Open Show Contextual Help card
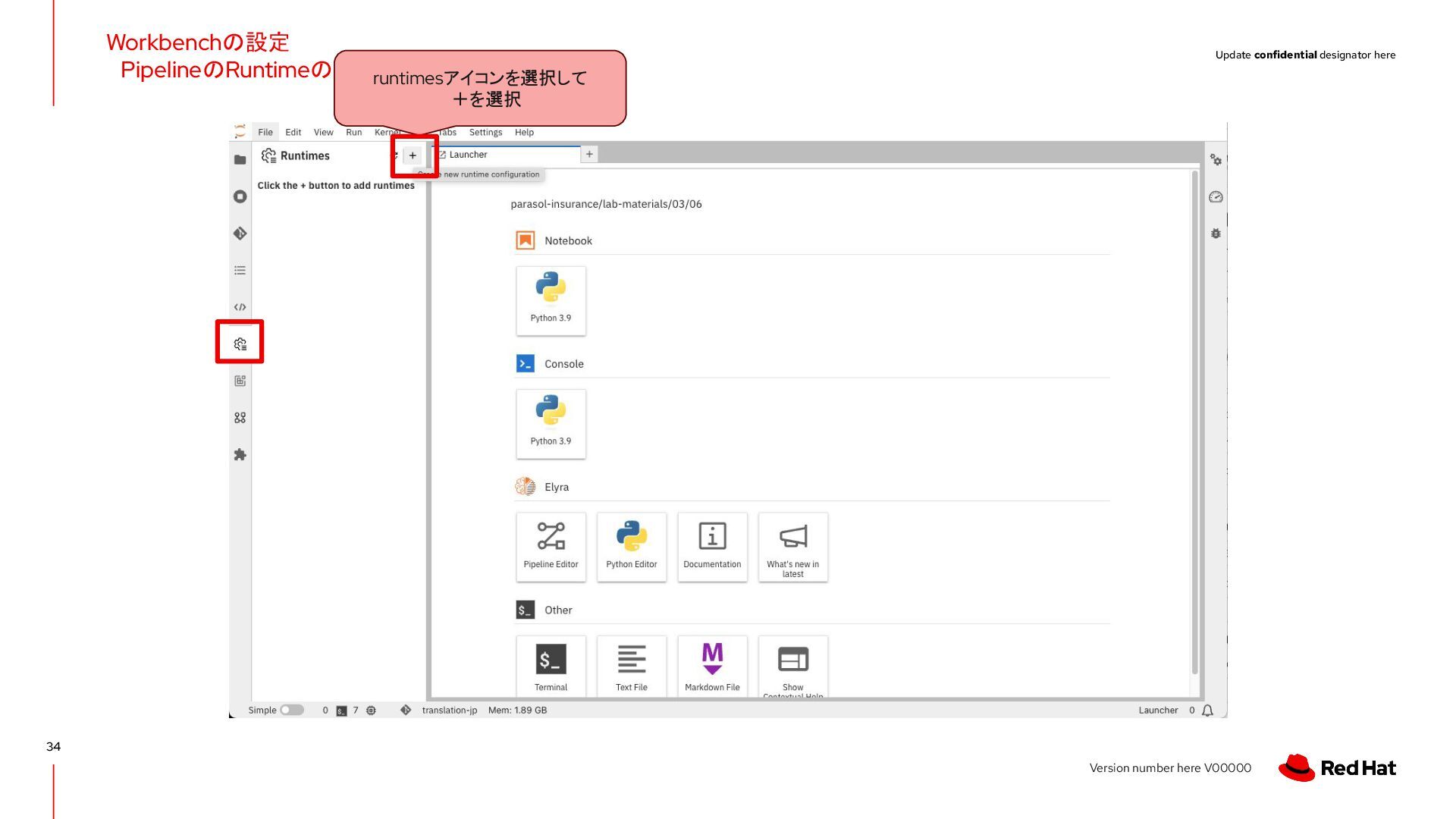The height and width of the screenshot is (819, 1456). click(x=793, y=666)
